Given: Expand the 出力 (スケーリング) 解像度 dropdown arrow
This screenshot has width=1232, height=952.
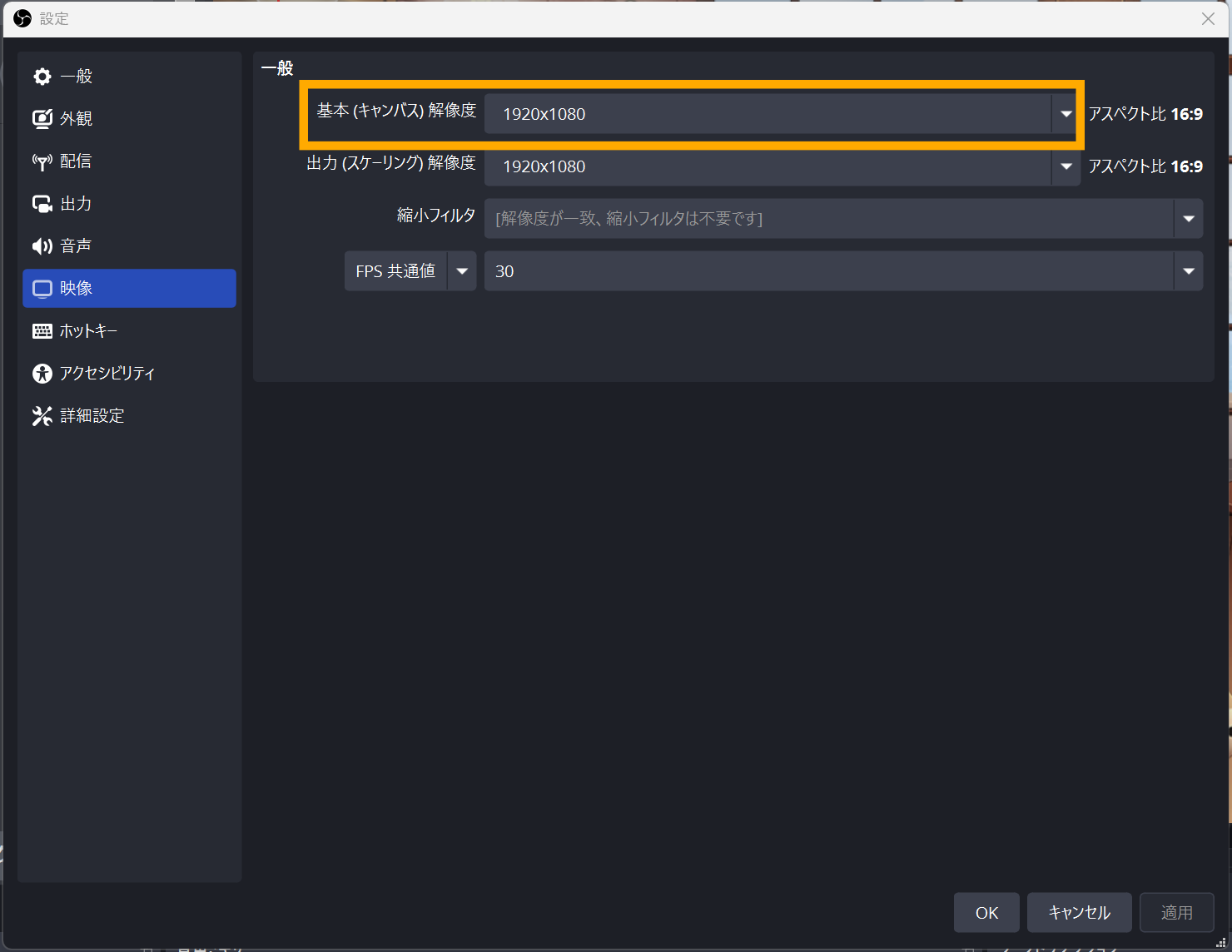Looking at the screenshot, I should (x=1066, y=166).
